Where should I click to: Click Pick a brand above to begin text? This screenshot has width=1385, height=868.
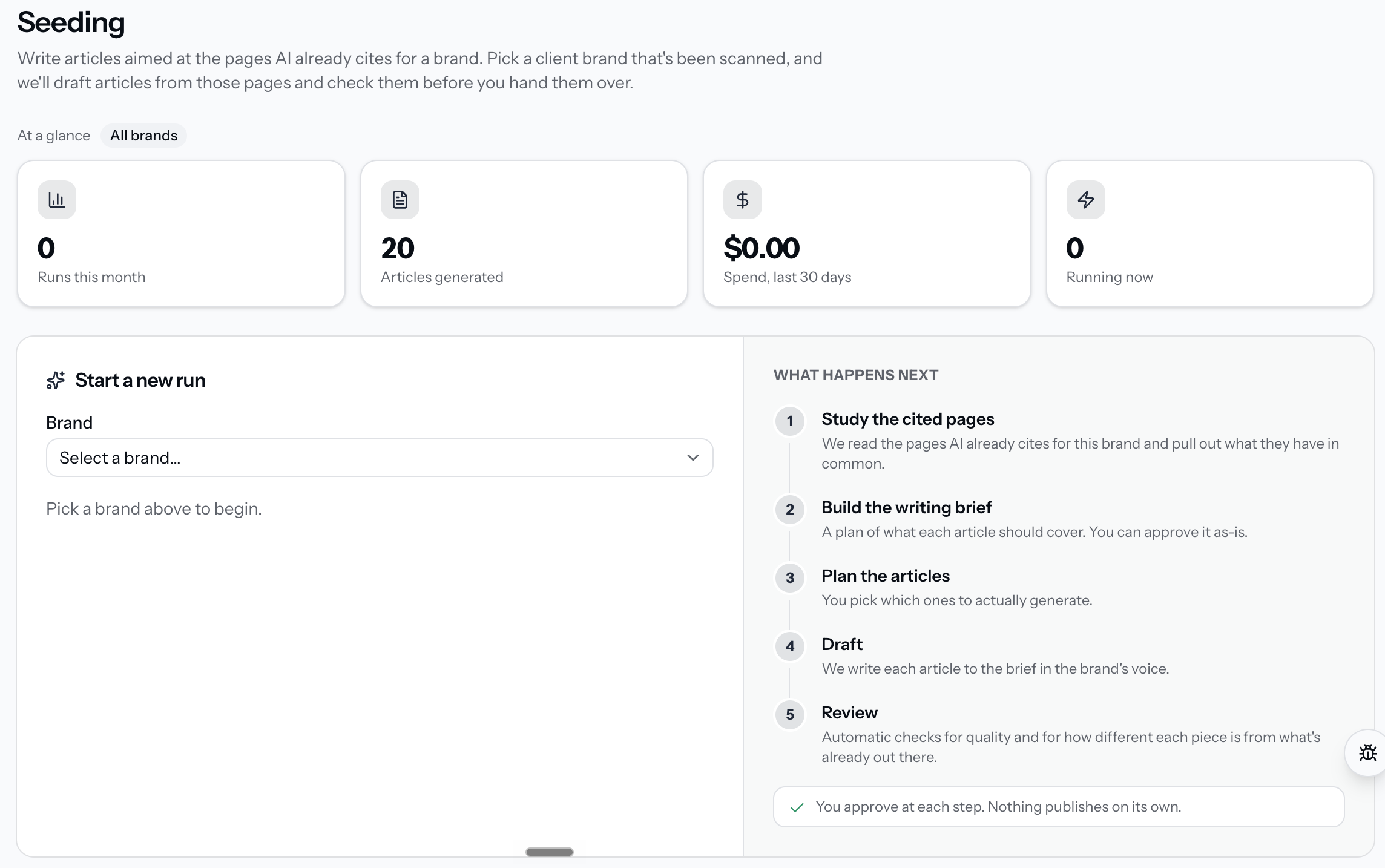pyautogui.click(x=154, y=508)
